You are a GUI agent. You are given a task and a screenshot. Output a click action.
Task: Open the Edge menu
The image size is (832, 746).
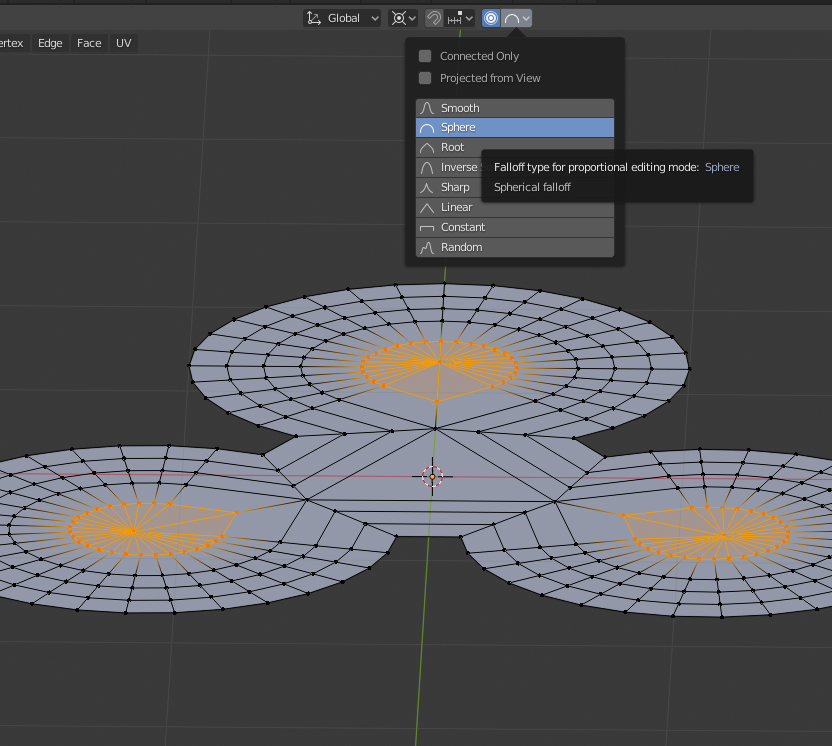50,43
